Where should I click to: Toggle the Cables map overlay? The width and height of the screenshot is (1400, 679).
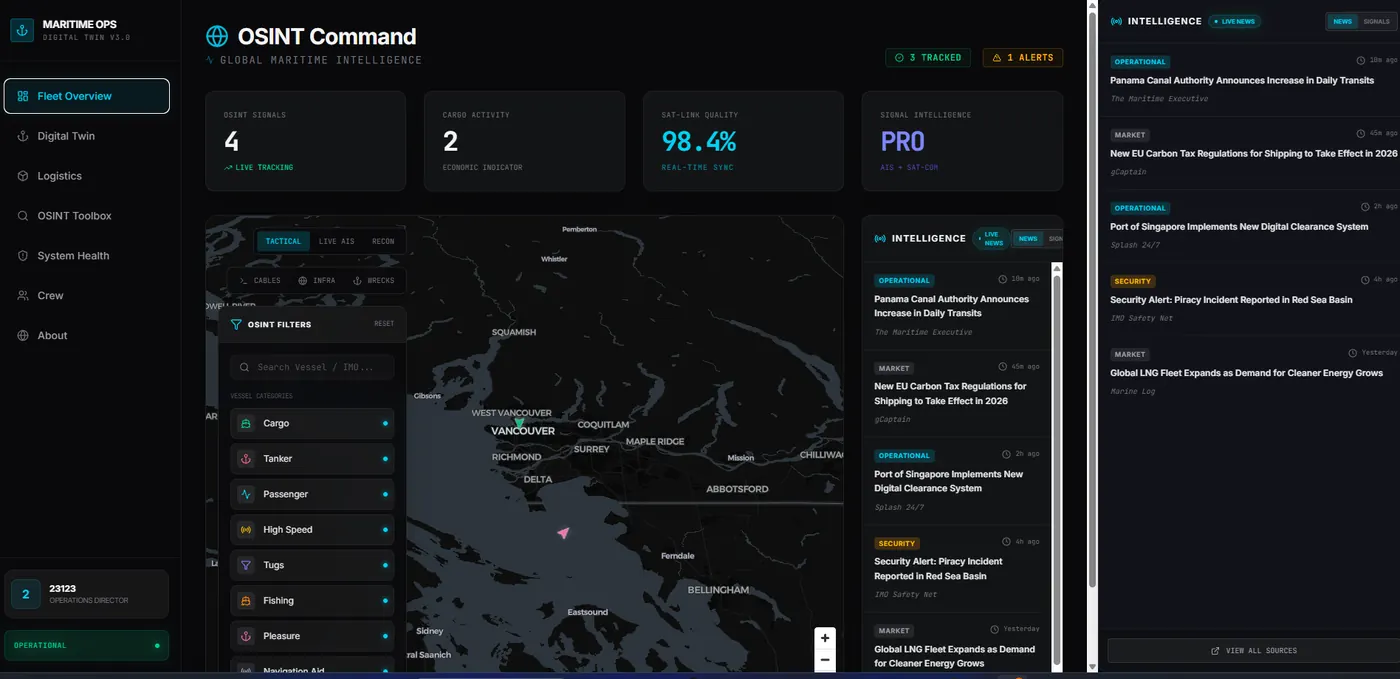coord(260,281)
